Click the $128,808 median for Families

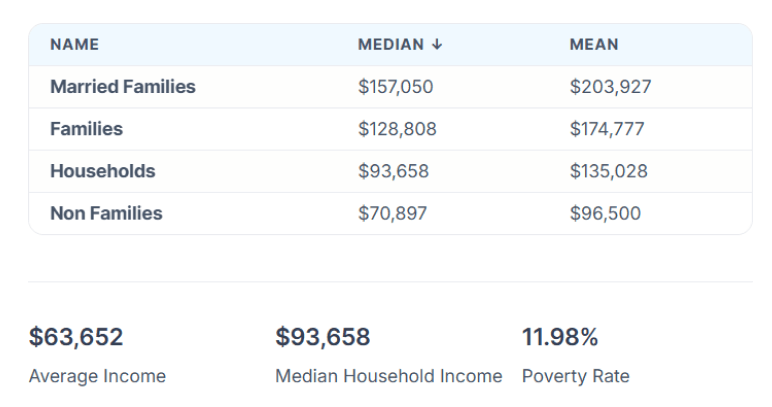pyautogui.click(x=397, y=129)
